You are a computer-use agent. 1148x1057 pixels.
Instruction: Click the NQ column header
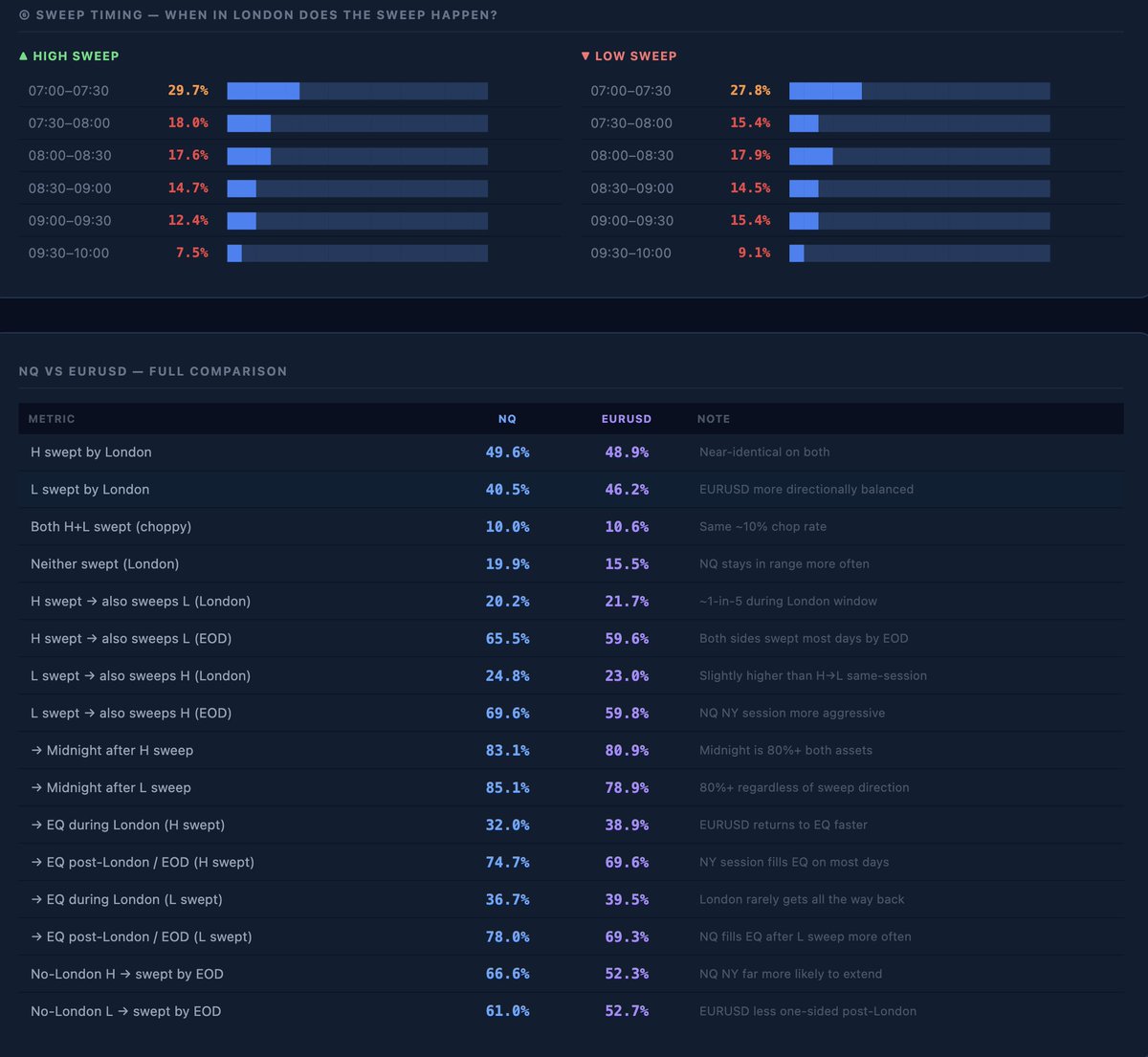[x=507, y=419]
